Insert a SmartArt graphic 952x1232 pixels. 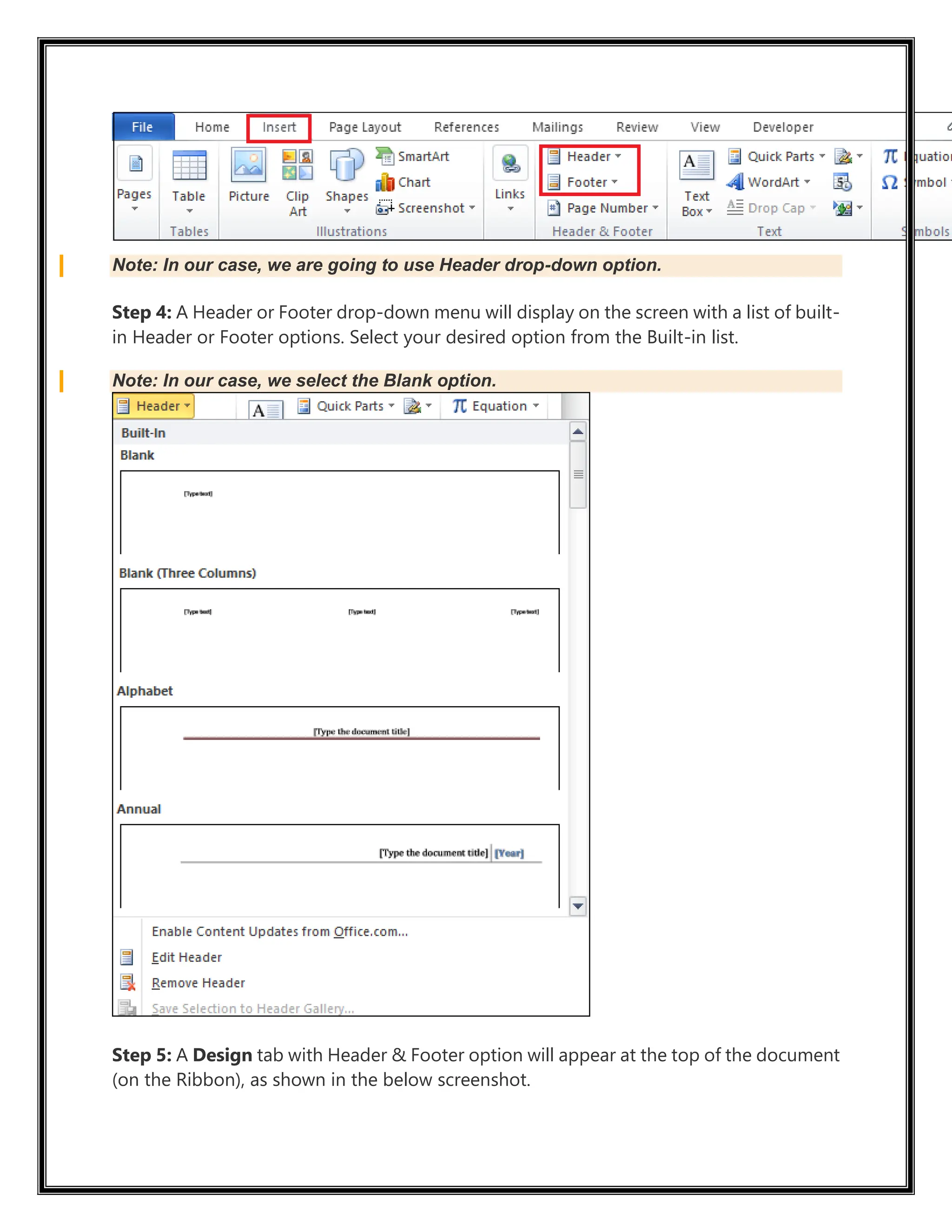413,156
